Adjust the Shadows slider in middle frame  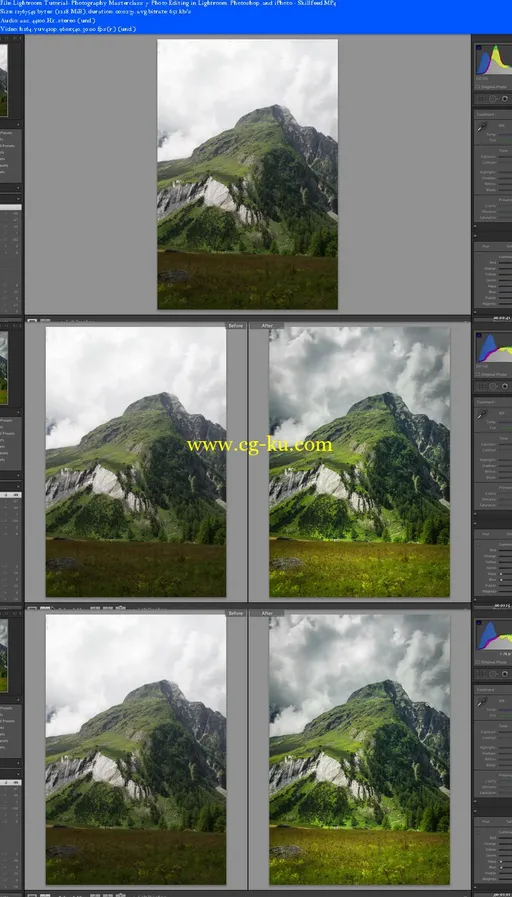coord(505,466)
